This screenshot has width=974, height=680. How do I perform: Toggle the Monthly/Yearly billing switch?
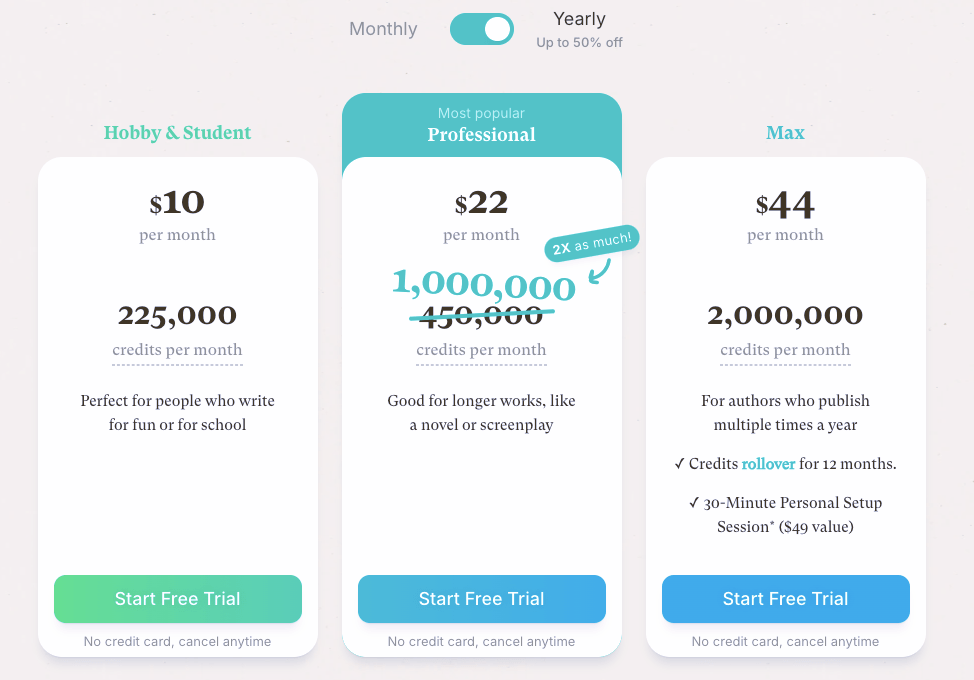[482, 29]
